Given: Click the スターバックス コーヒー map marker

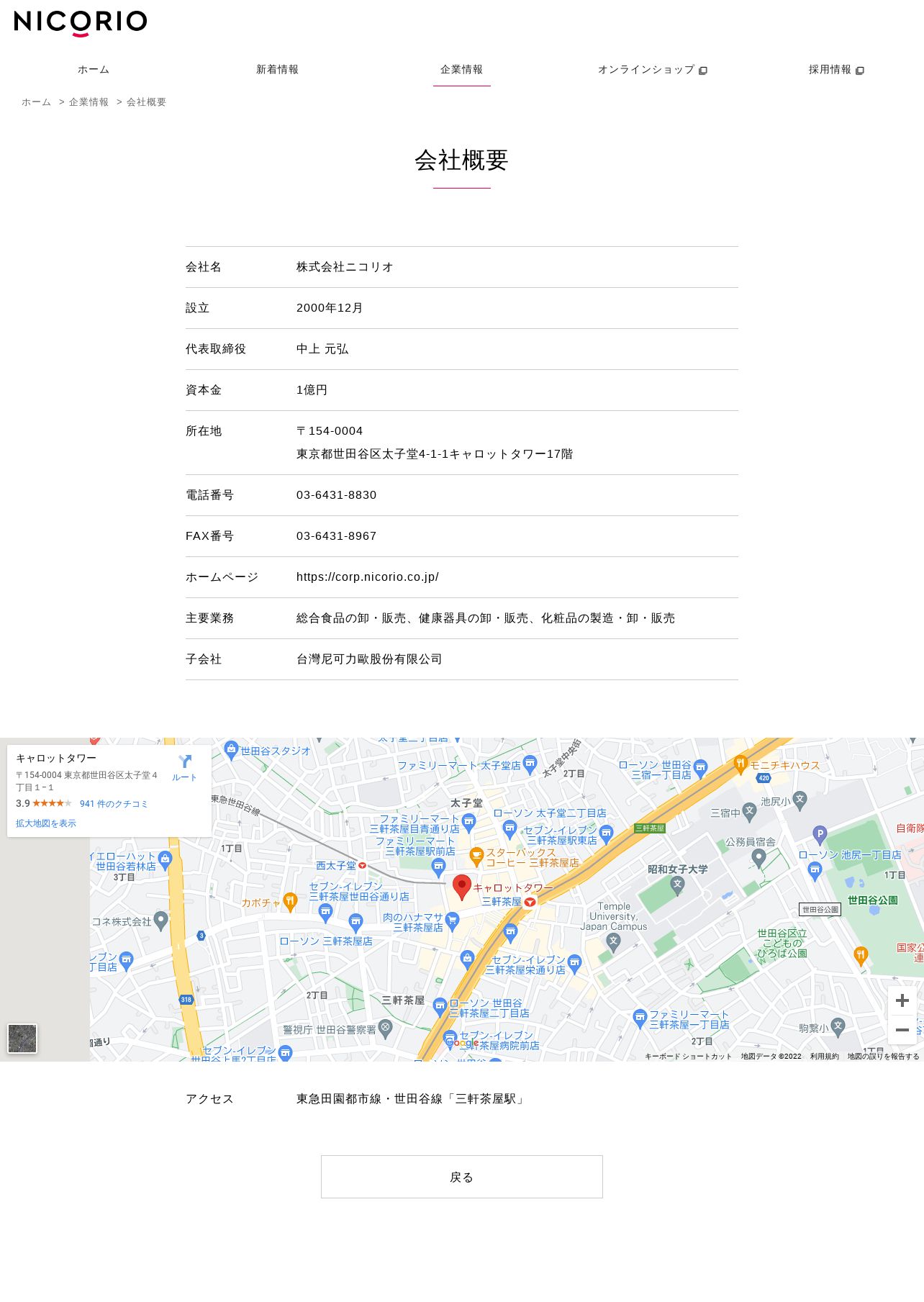Looking at the screenshot, I should [476, 856].
